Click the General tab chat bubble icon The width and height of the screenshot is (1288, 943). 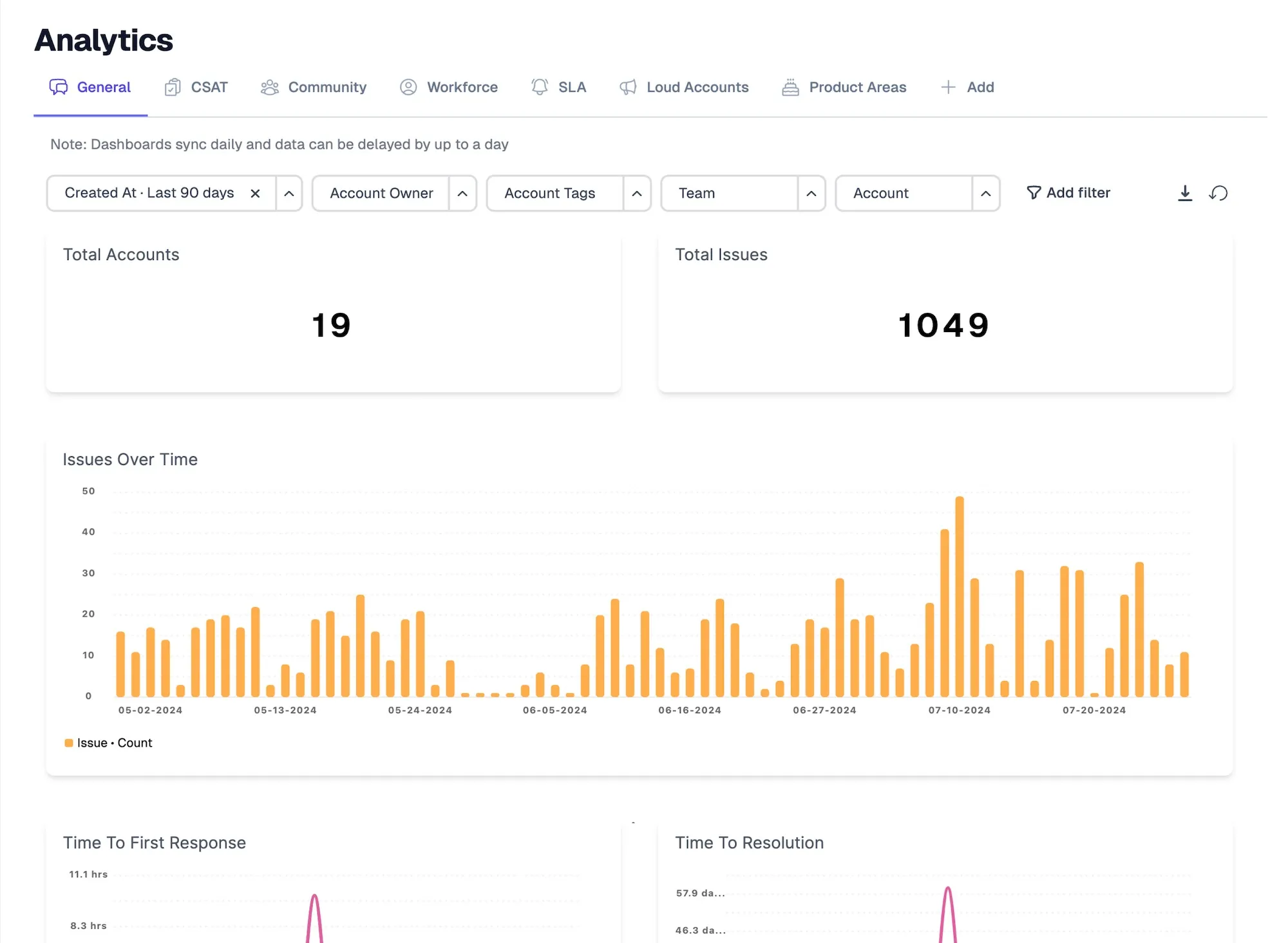coord(59,87)
